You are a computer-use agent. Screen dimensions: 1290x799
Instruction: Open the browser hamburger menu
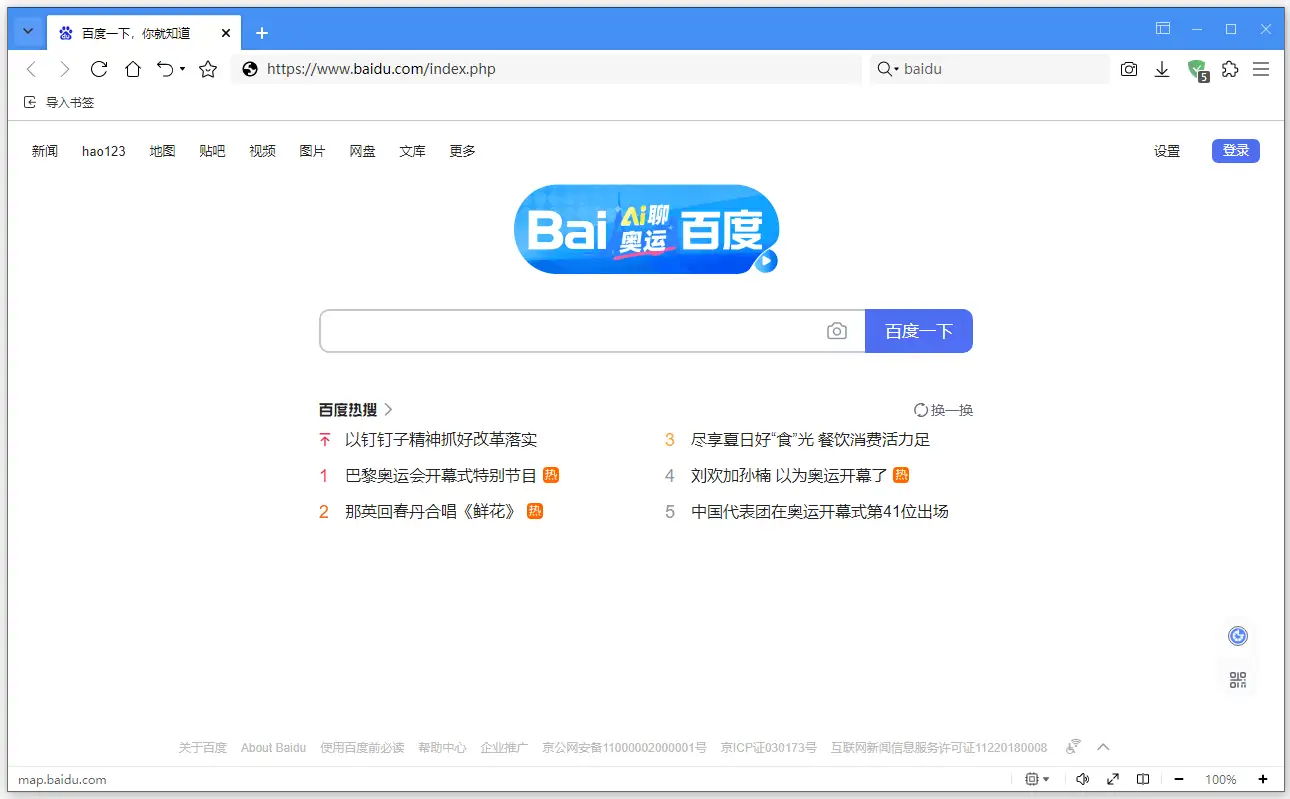click(1261, 69)
